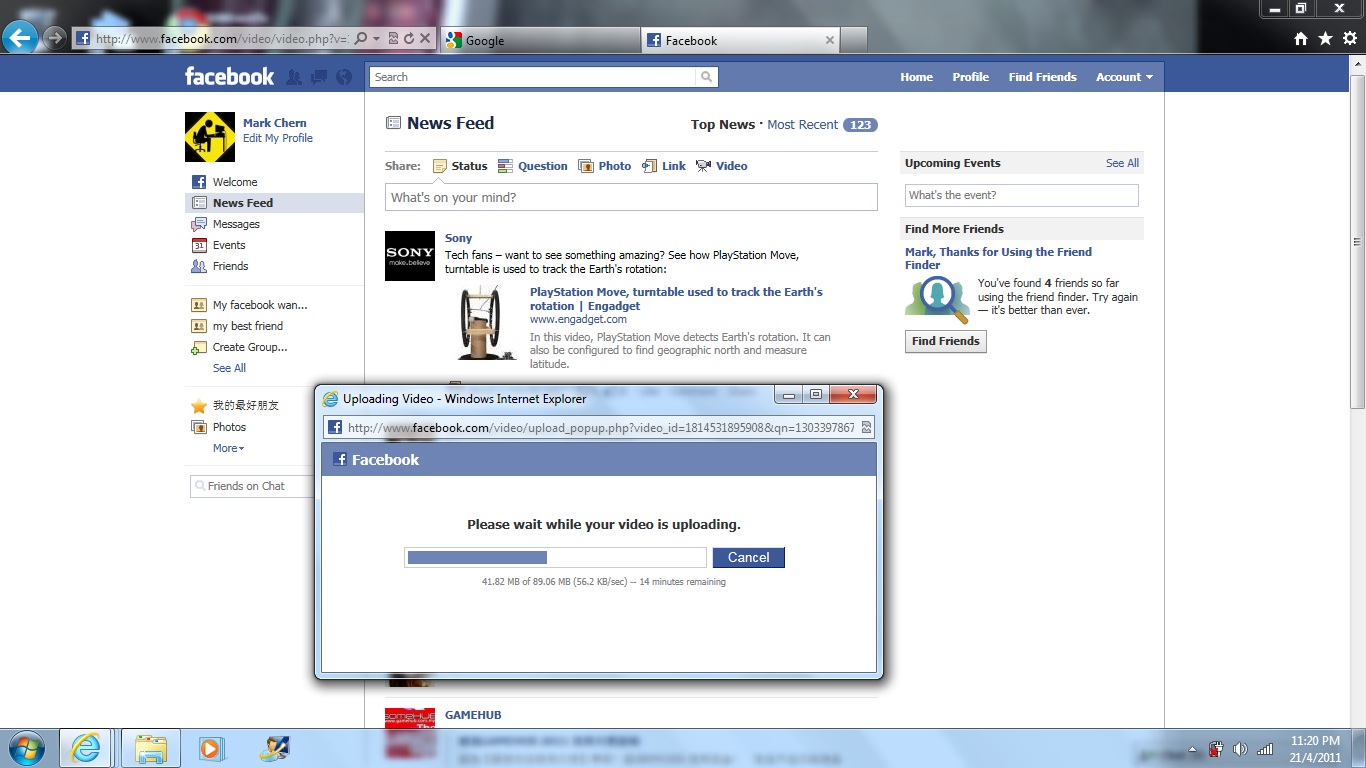Click the What's on your mind box

pyautogui.click(x=631, y=197)
